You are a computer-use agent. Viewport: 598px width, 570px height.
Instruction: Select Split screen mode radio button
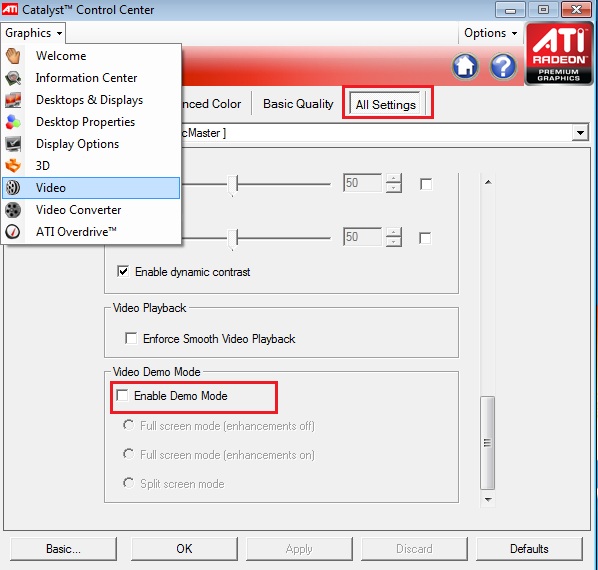[x=129, y=483]
